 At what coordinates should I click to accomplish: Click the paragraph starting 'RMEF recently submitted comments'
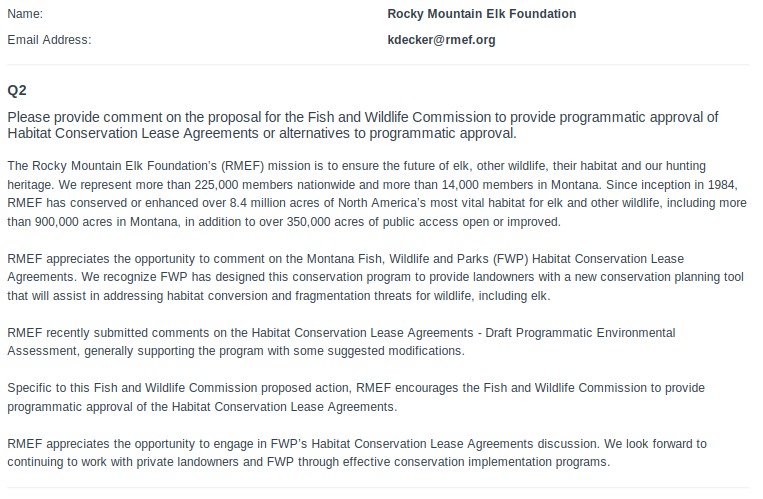click(341, 342)
